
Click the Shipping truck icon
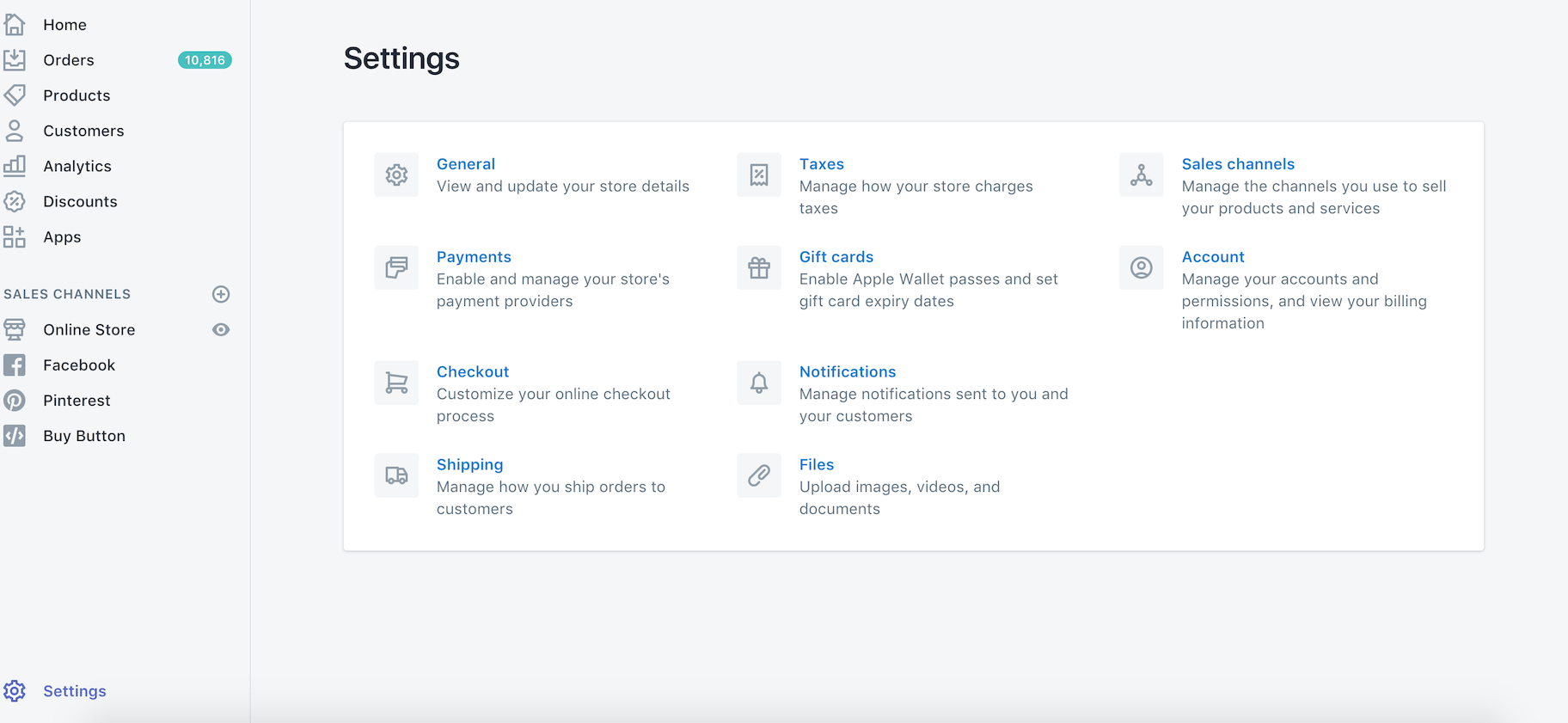[396, 476]
